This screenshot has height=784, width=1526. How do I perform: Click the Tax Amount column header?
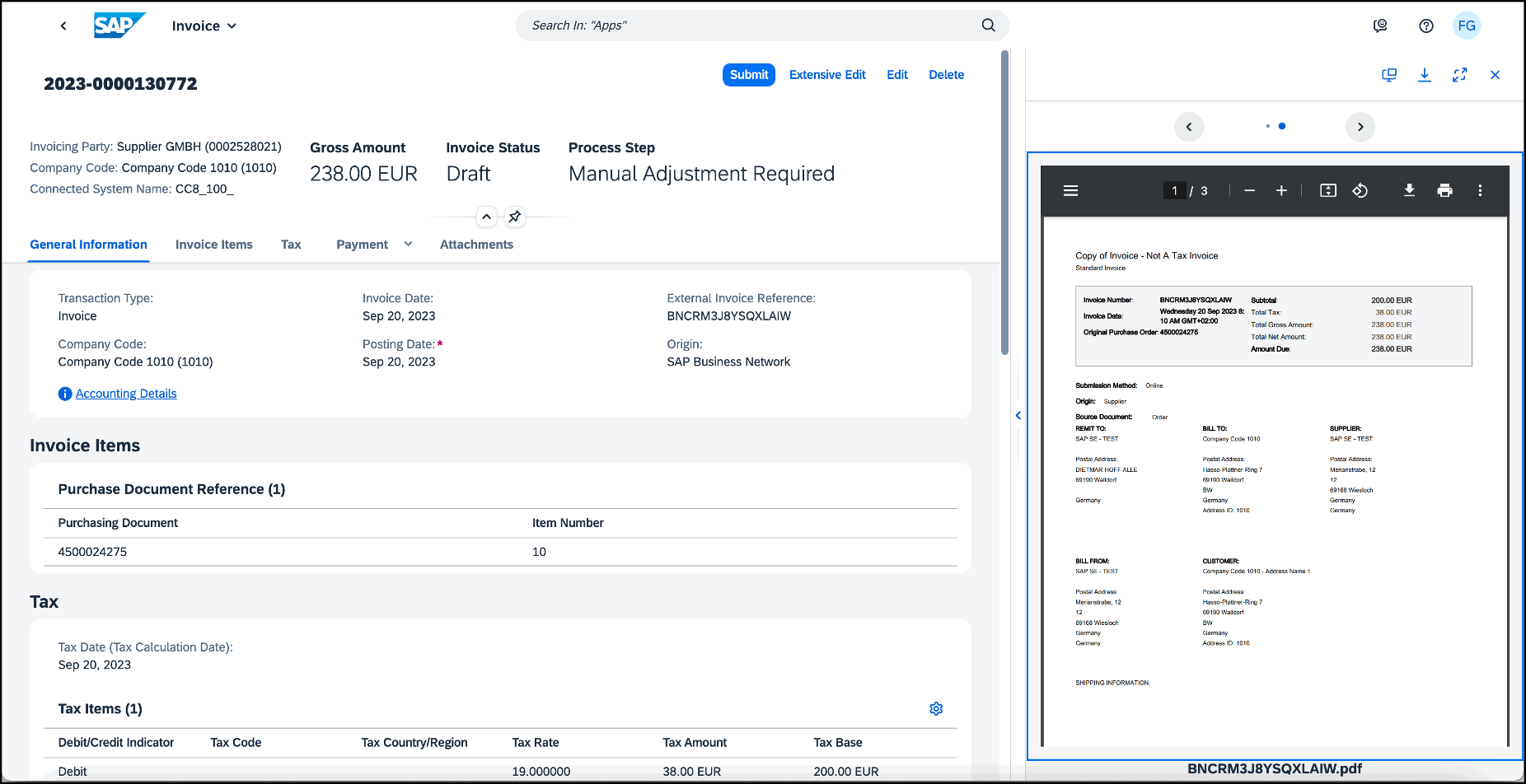point(695,743)
